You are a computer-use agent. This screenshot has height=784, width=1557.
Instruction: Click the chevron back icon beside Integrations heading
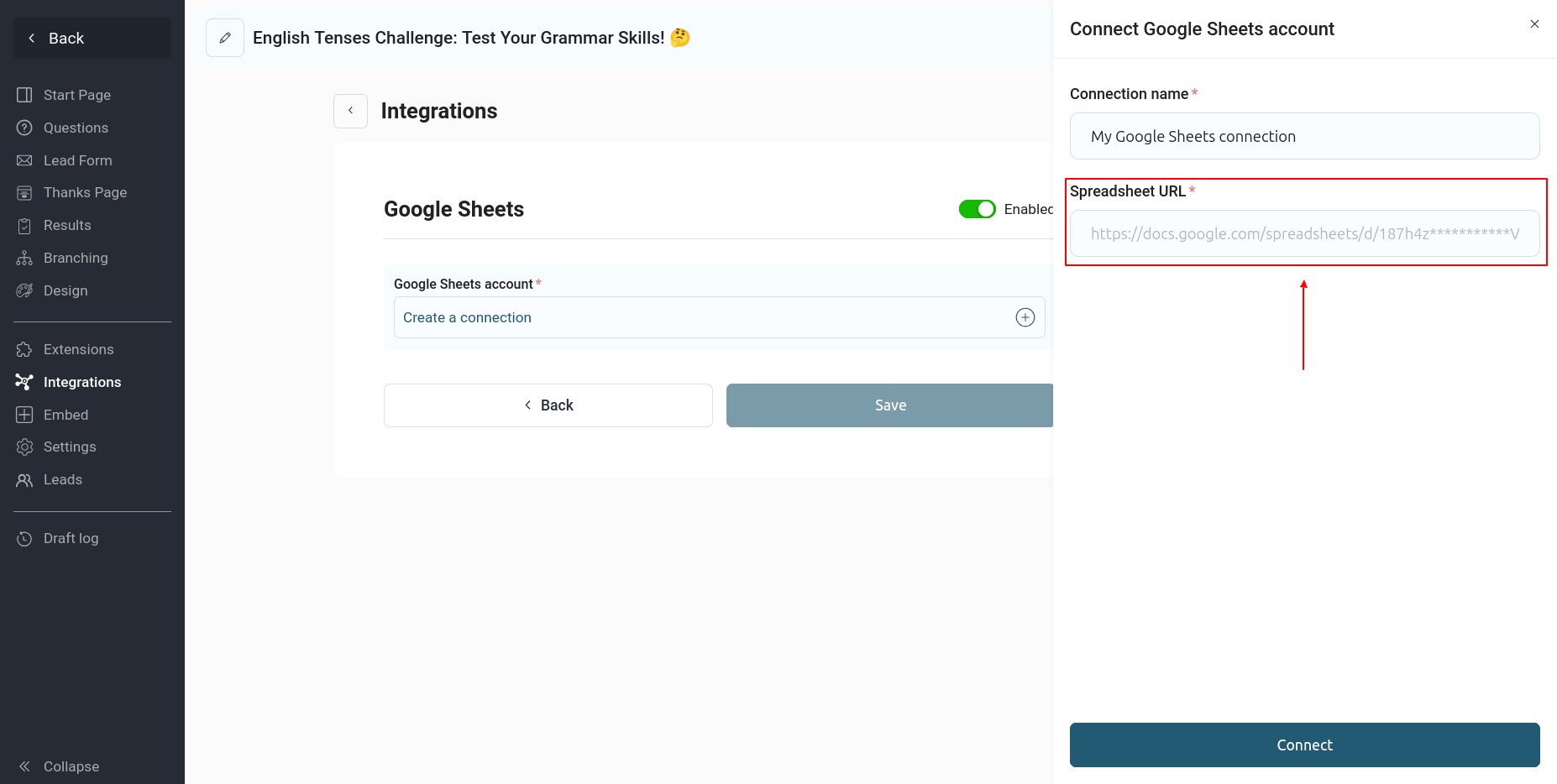pos(350,111)
